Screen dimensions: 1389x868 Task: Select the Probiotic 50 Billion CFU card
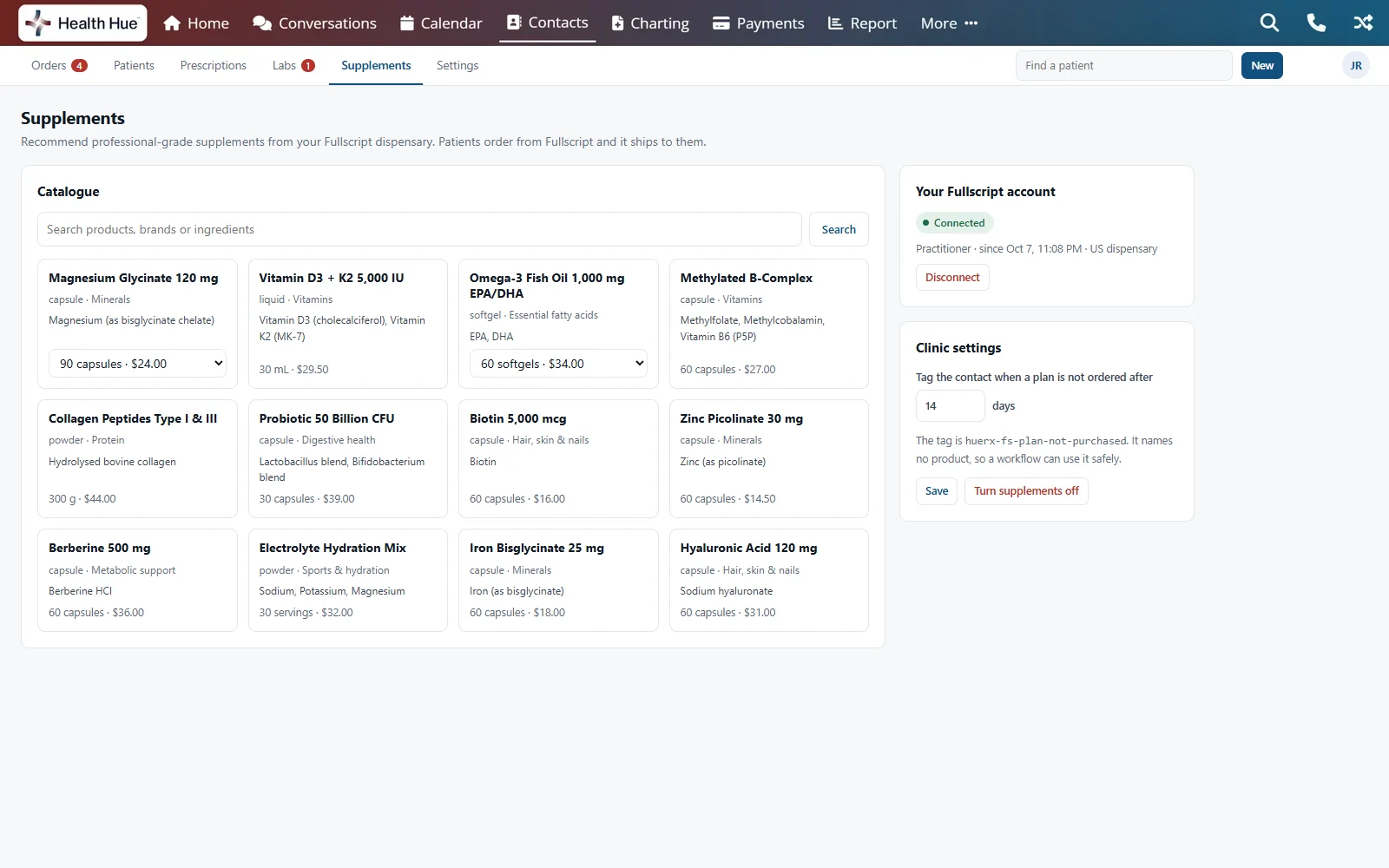pyautogui.click(x=348, y=458)
